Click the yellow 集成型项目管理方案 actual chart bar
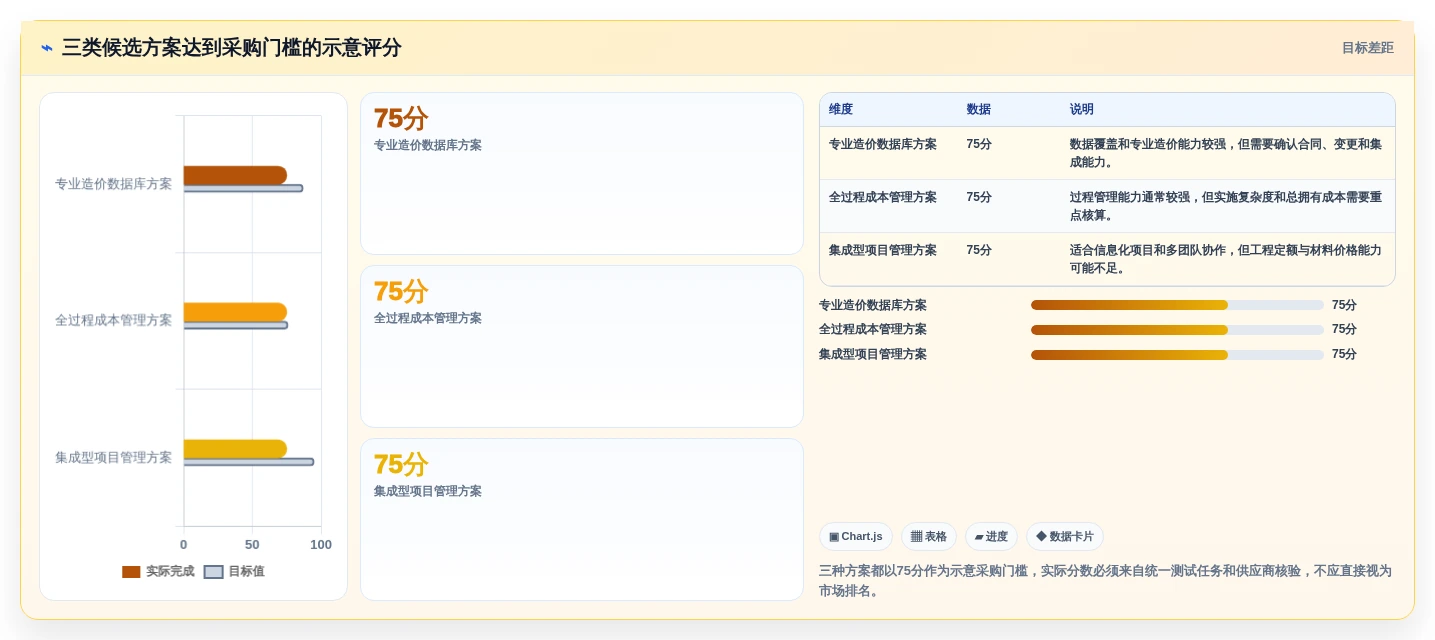The image size is (1435, 640). [x=235, y=449]
